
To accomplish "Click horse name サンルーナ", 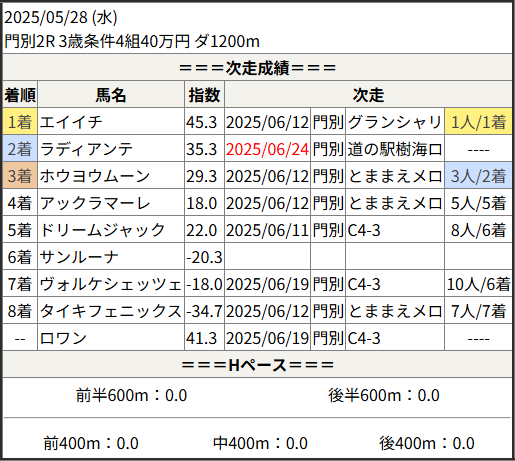I will click(79, 257).
